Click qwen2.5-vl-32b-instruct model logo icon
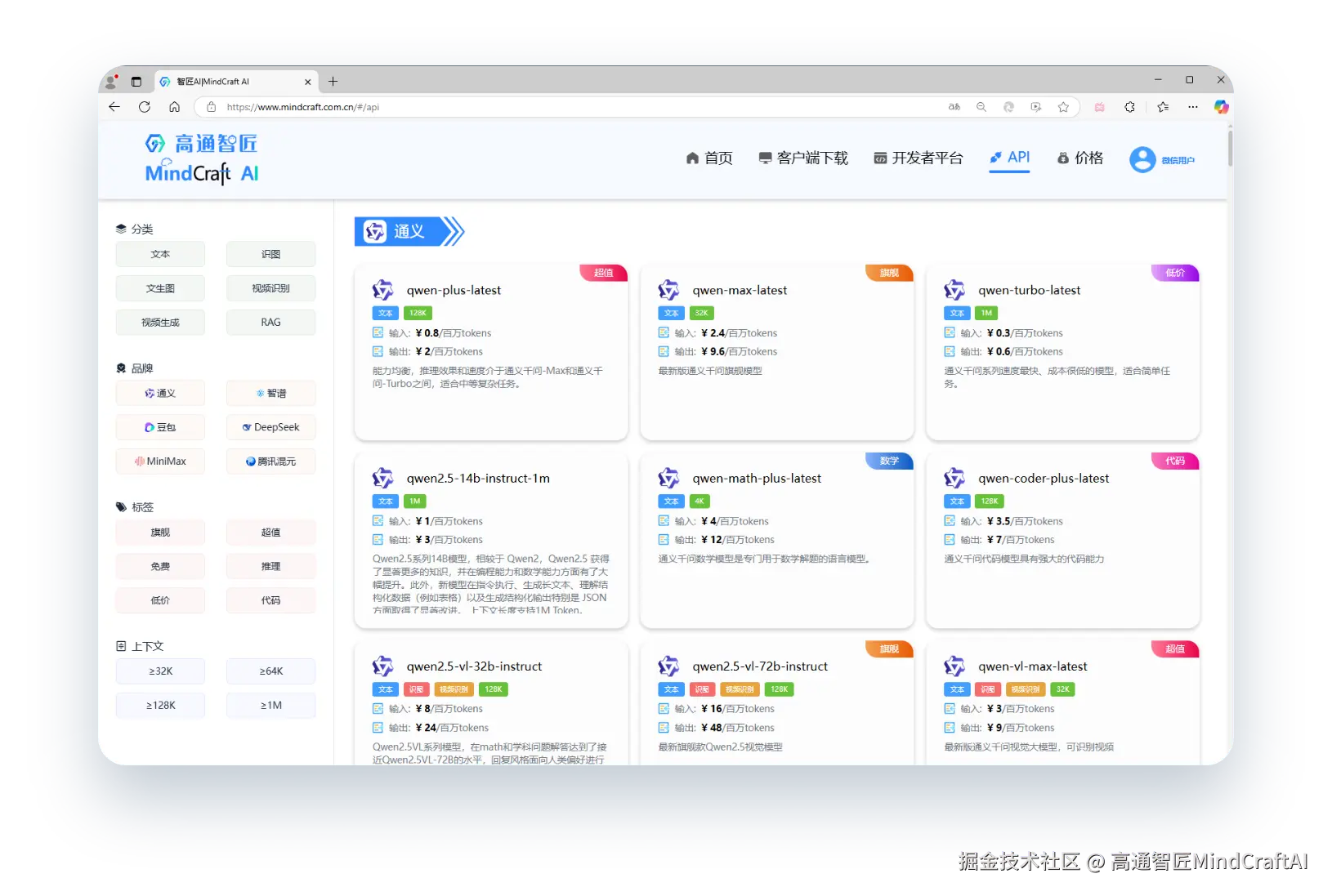Image resolution: width=1332 pixels, height=896 pixels. coord(382,666)
